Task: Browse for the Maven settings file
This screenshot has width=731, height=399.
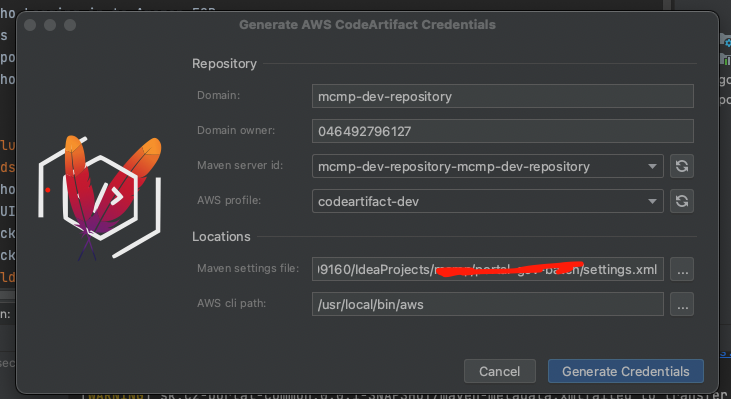Action: [x=682, y=269]
